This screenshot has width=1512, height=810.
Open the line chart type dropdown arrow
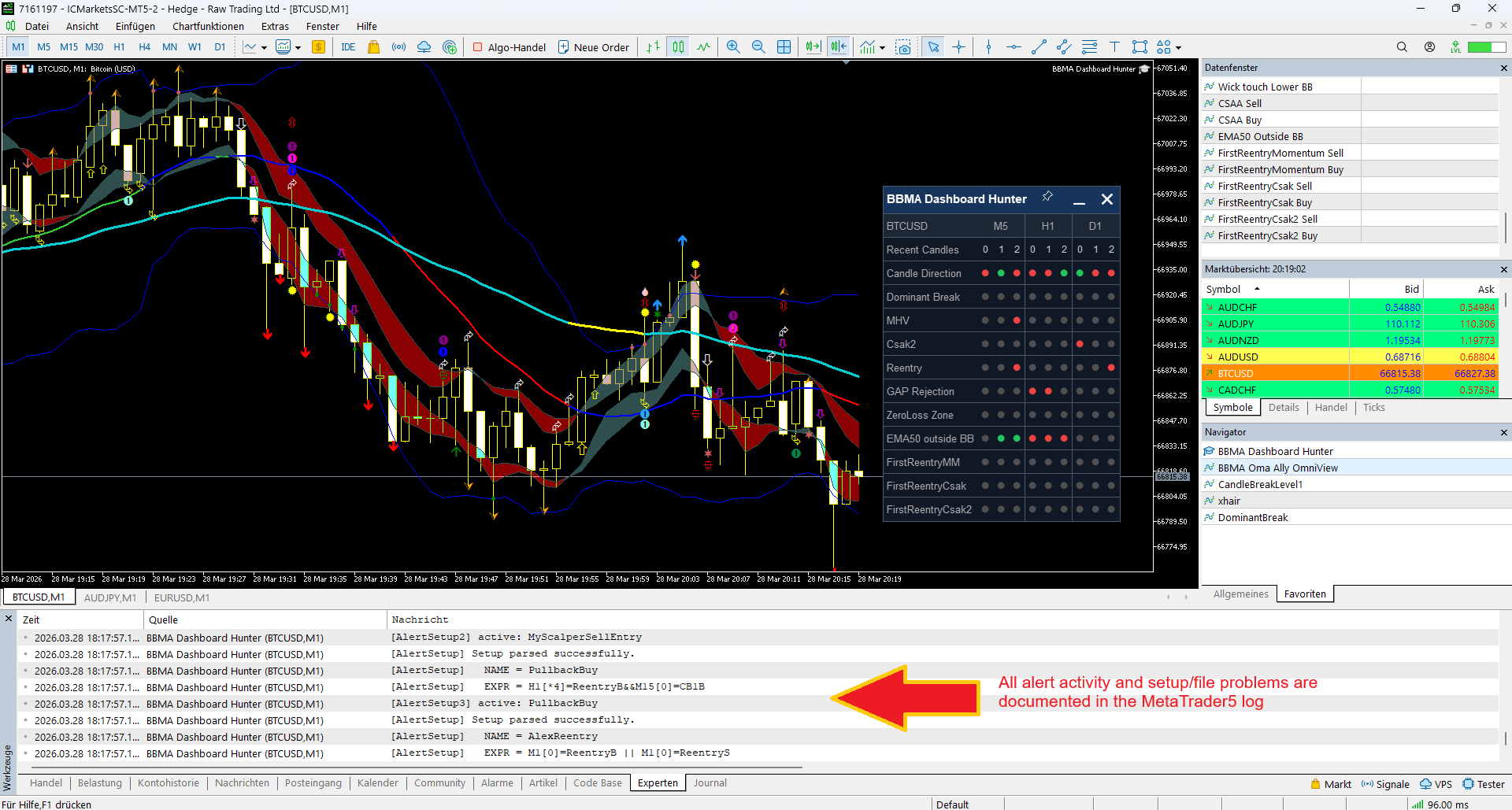[x=264, y=48]
